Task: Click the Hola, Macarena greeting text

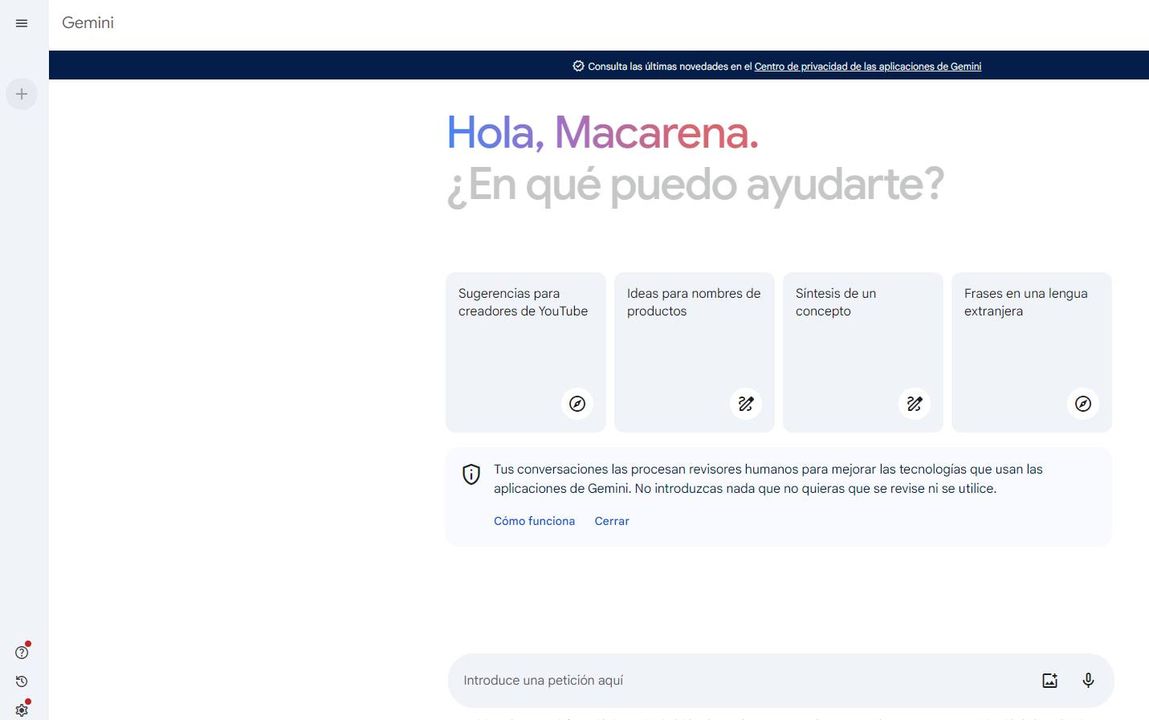Action: (602, 133)
